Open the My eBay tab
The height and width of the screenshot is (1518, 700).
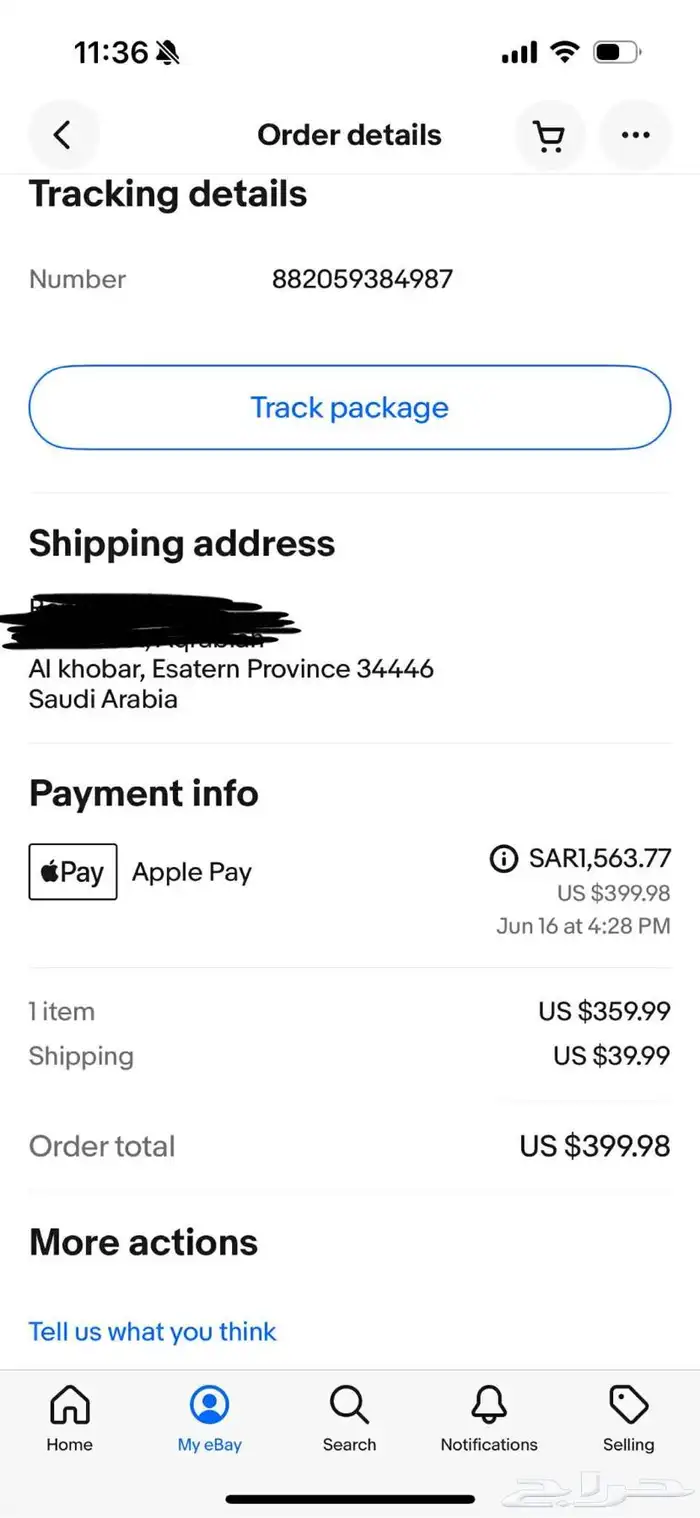click(210, 1416)
